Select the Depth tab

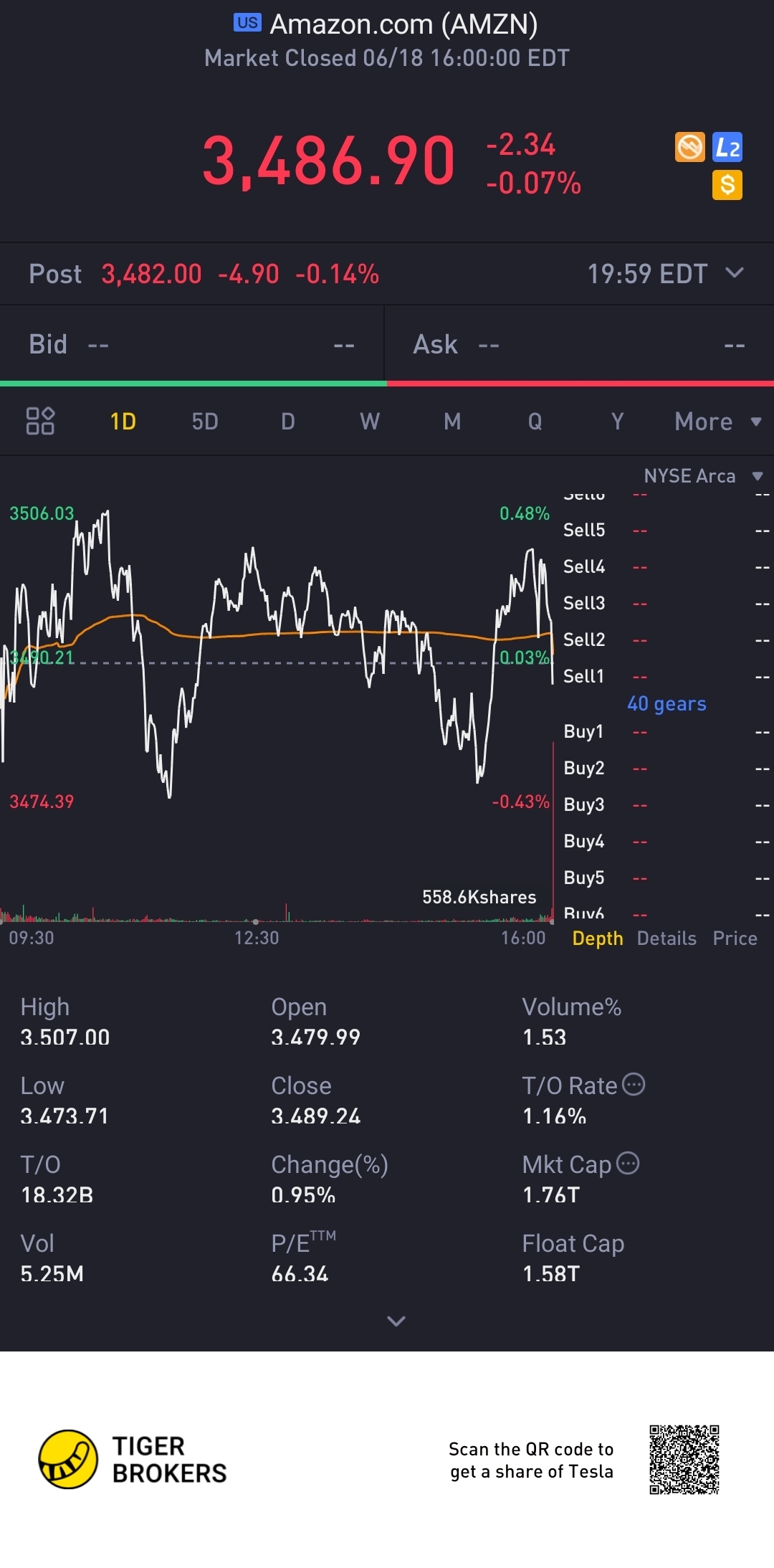tap(598, 938)
